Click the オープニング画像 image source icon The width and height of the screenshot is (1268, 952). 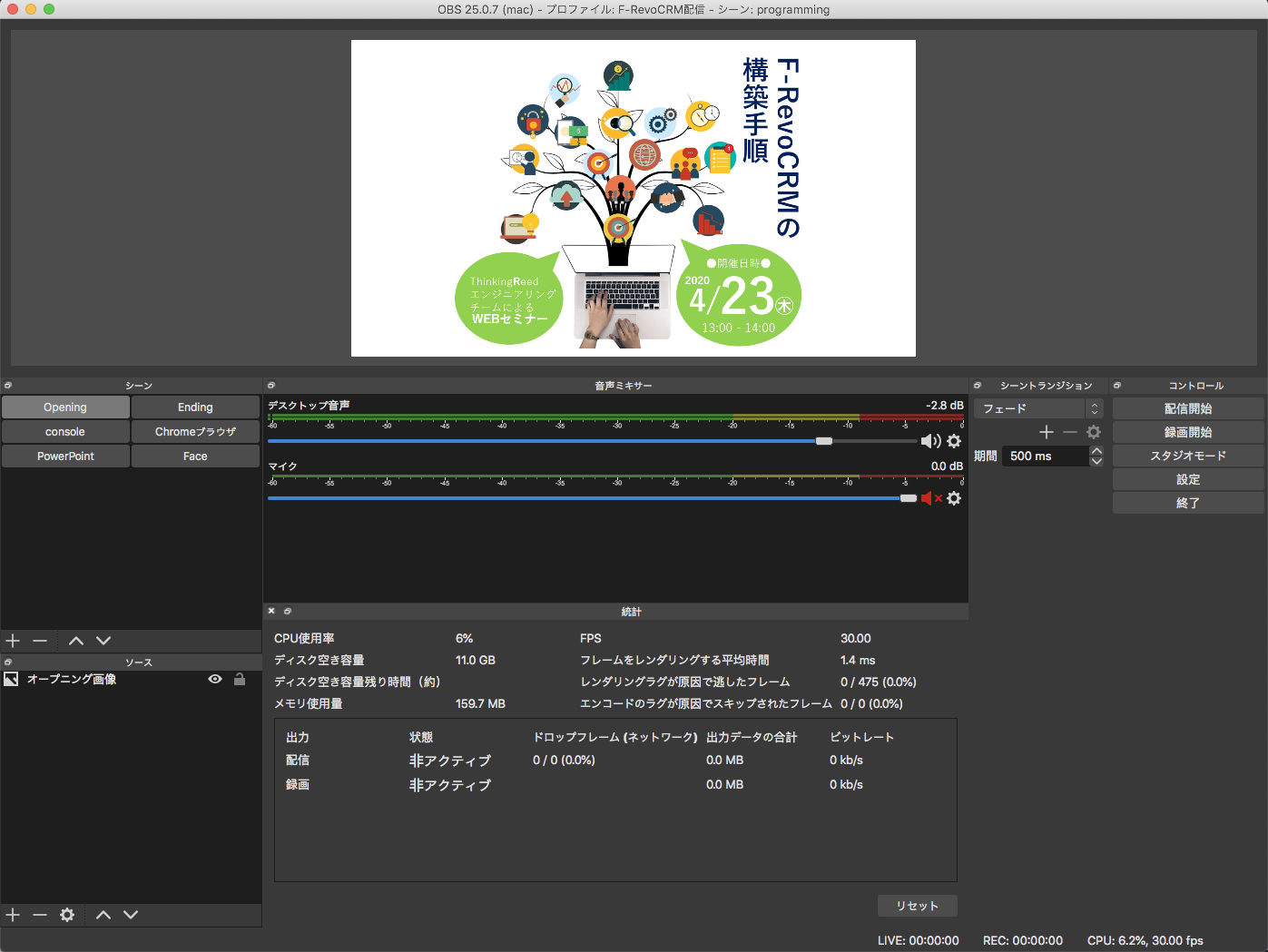(11, 679)
